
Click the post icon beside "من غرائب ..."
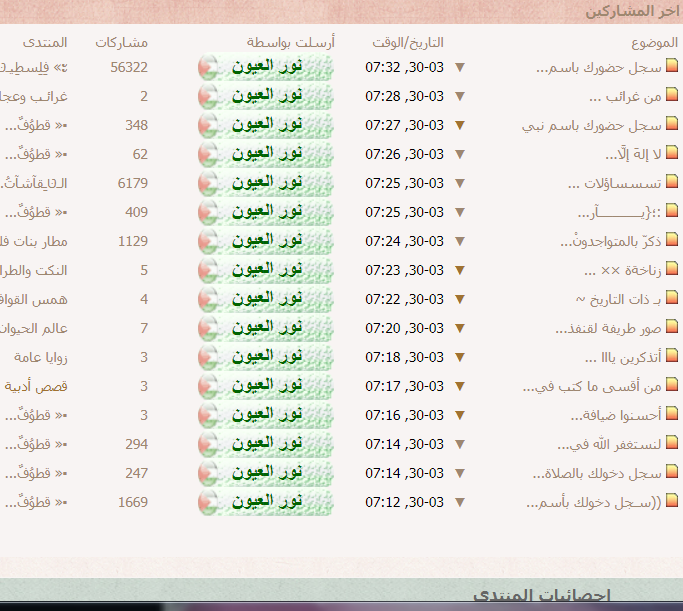coord(672,97)
